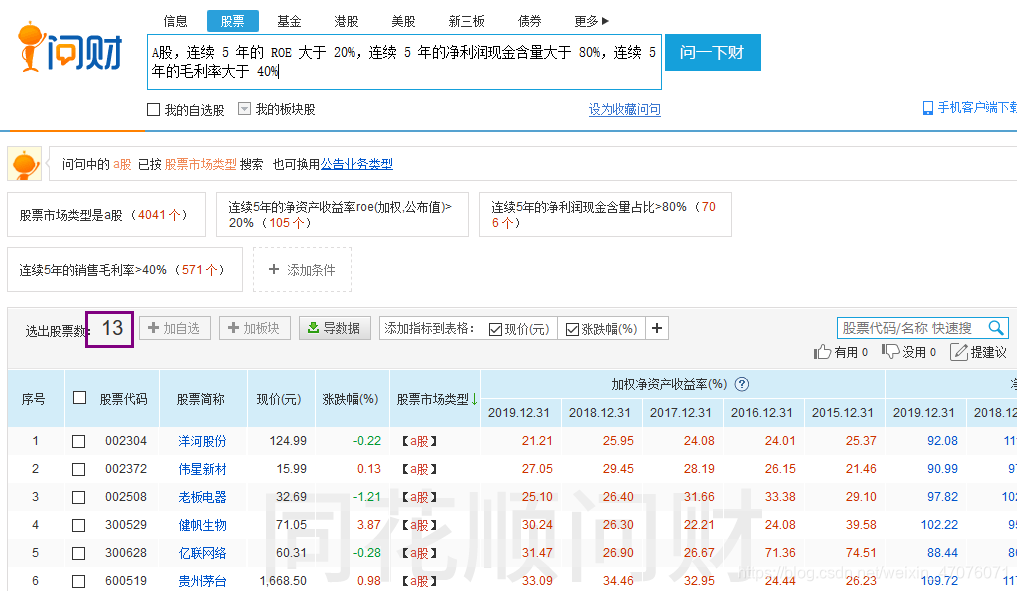Click the 股票市场类型是a股 condition box

coord(106,215)
